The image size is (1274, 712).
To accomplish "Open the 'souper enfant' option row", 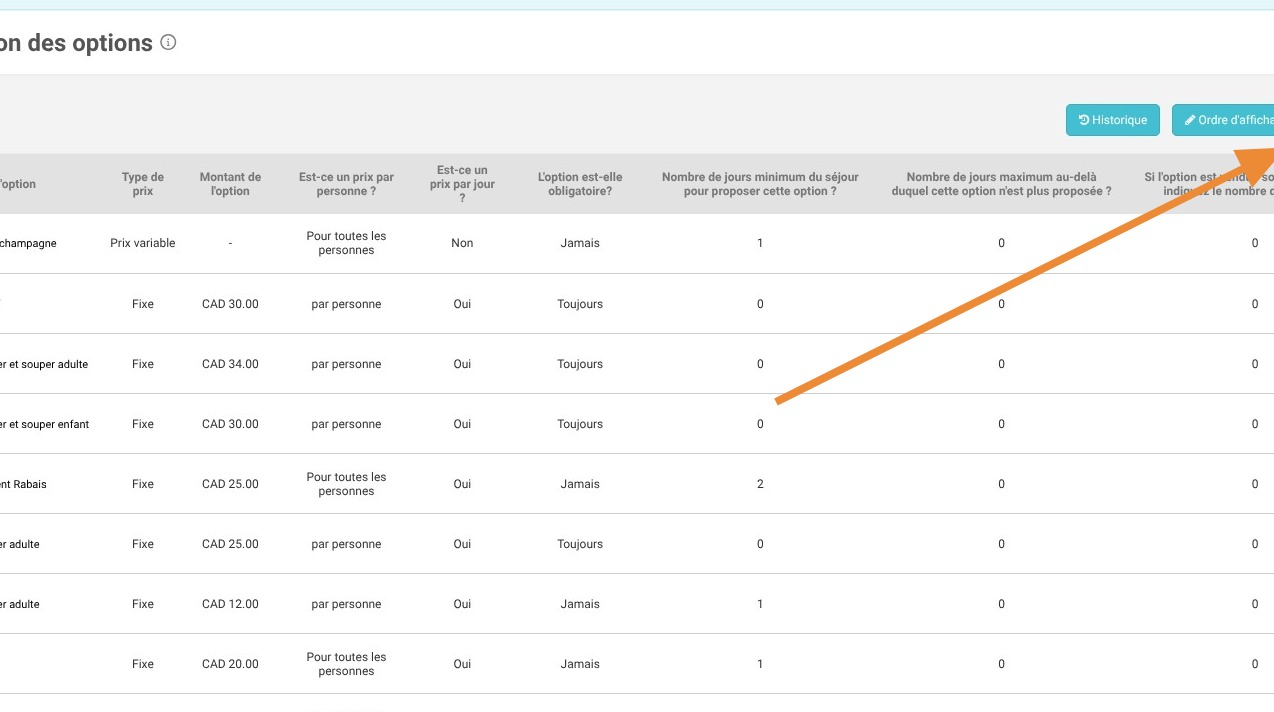I will coord(44,424).
